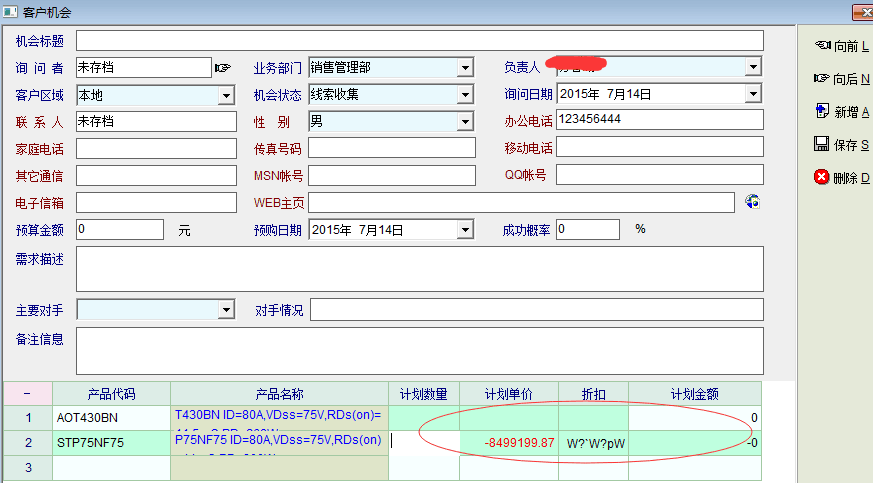The height and width of the screenshot is (483, 873).
Task: Click the 新增 add record icon
Action: (823, 111)
